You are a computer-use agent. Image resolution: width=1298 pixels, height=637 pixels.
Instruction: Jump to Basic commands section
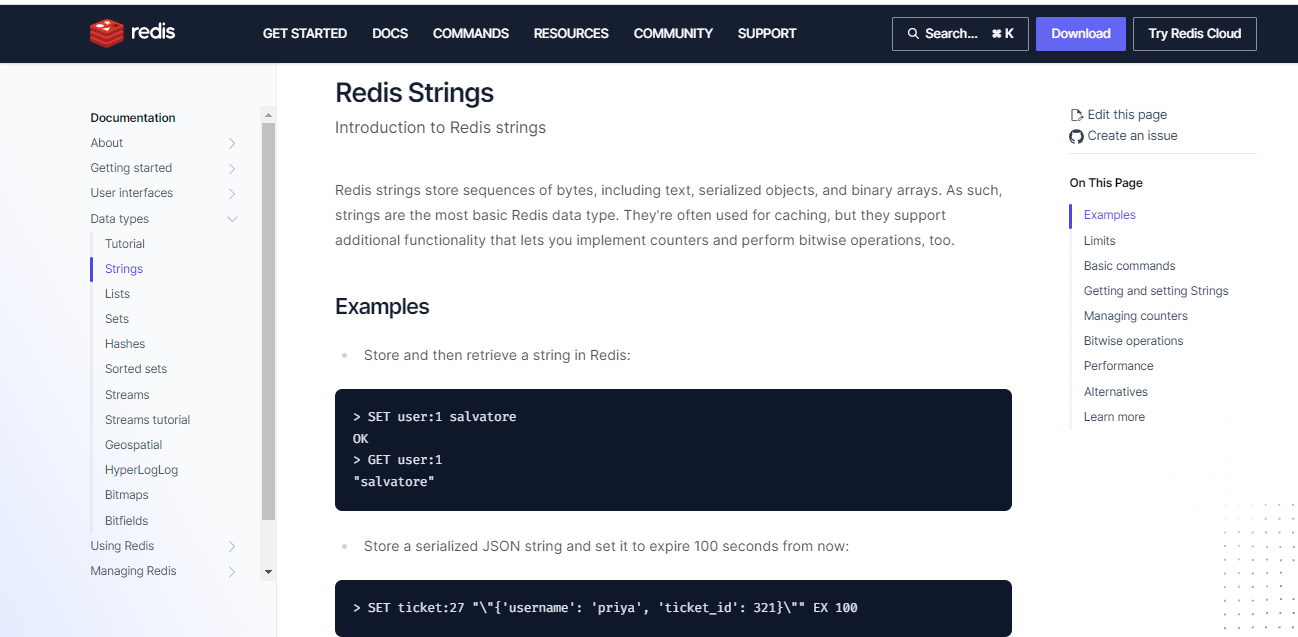pyautogui.click(x=1130, y=266)
